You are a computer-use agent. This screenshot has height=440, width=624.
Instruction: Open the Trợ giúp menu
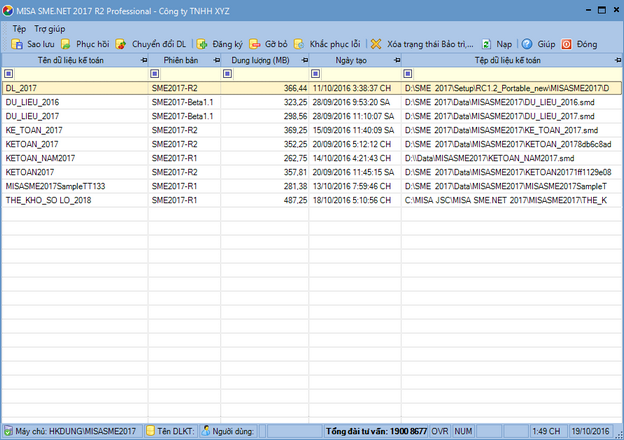(49, 29)
